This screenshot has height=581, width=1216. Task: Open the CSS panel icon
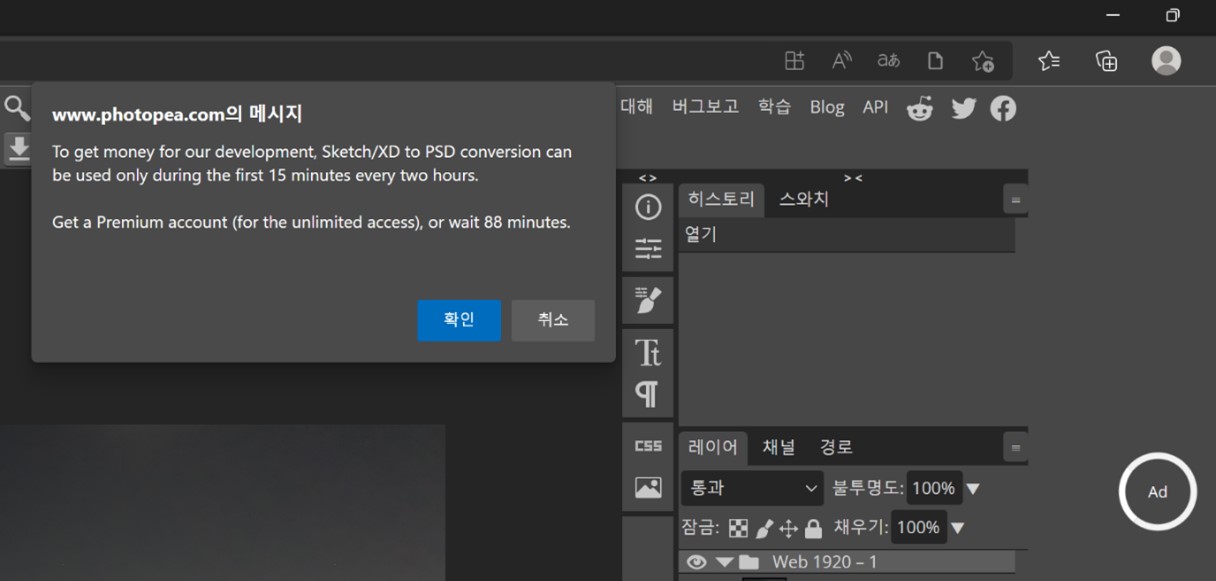[x=648, y=446]
